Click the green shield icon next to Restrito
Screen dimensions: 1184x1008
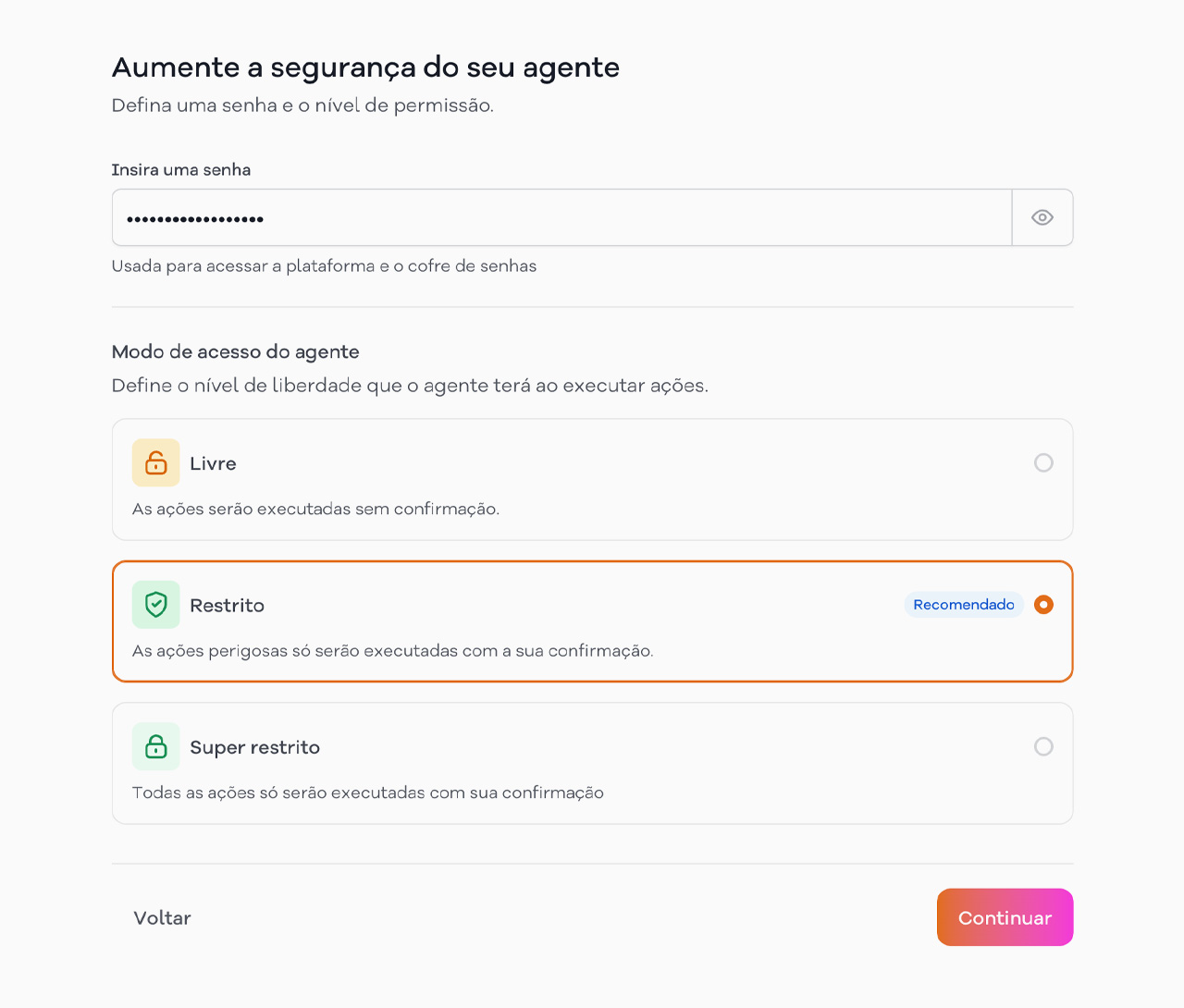point(155,604)
